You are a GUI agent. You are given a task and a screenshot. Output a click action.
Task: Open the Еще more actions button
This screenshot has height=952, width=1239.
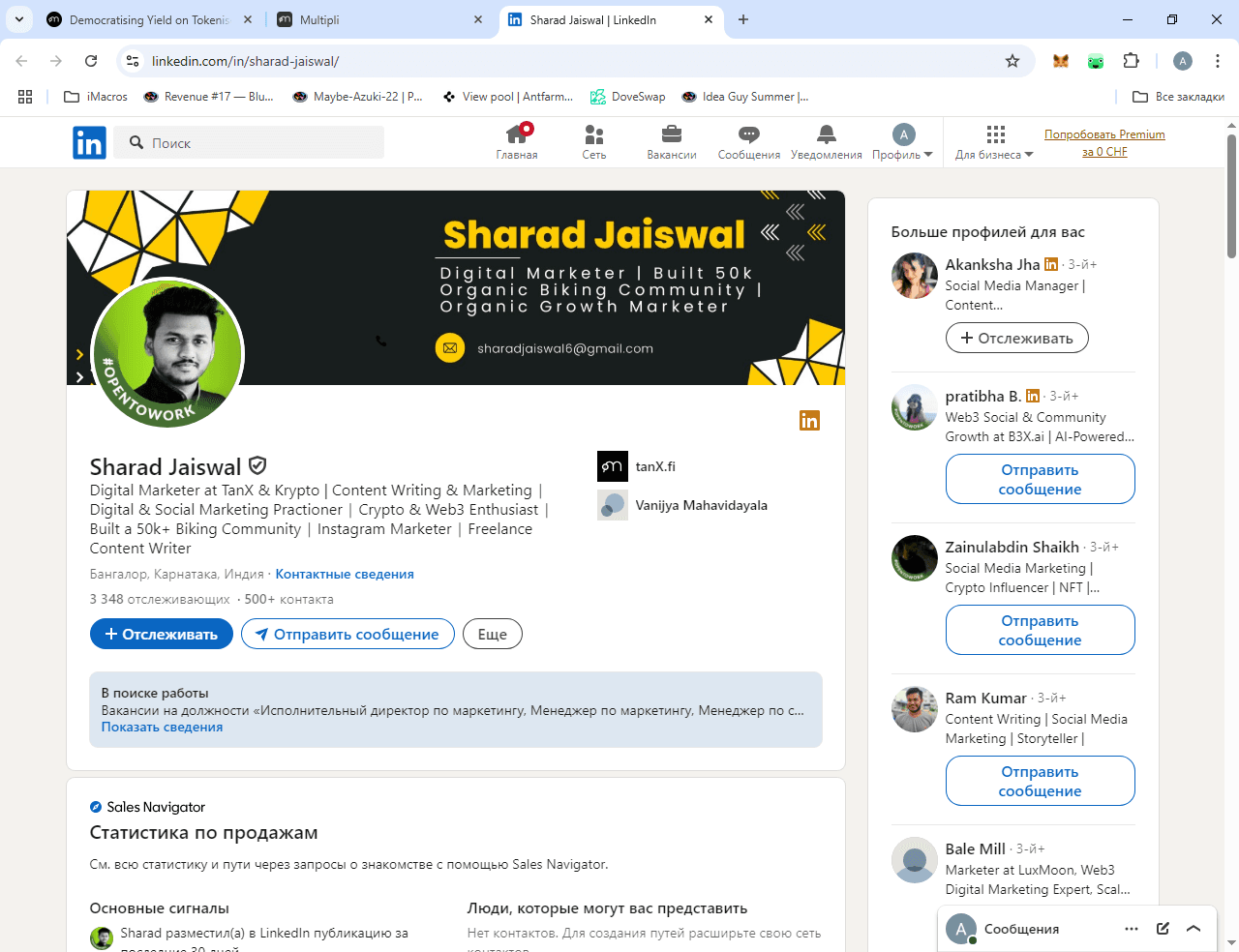pyautogui.click(x=493, y=634)
